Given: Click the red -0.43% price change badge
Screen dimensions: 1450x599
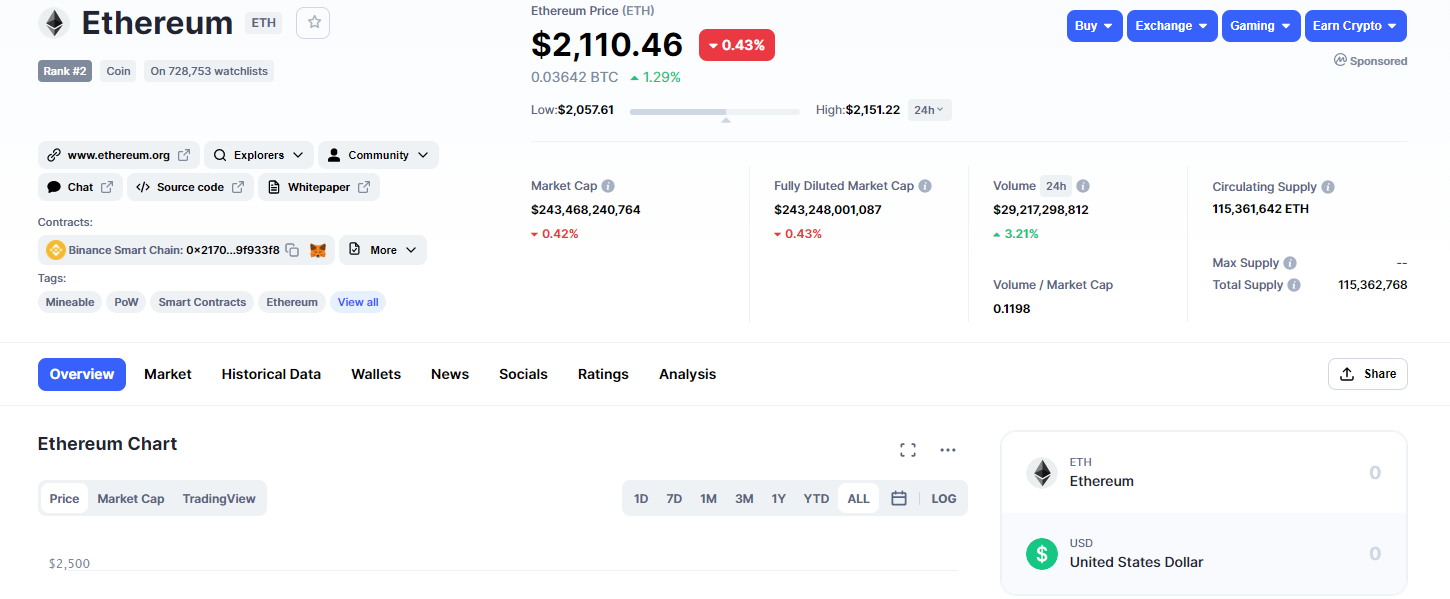Looking at the screenshot, I should 737,45.
